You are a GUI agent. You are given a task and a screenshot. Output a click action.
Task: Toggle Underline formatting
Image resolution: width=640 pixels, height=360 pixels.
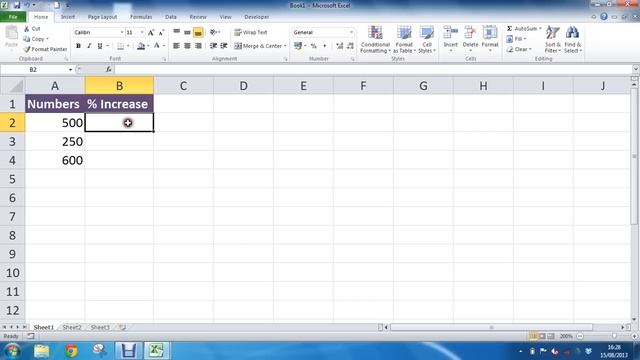[100, 46]
